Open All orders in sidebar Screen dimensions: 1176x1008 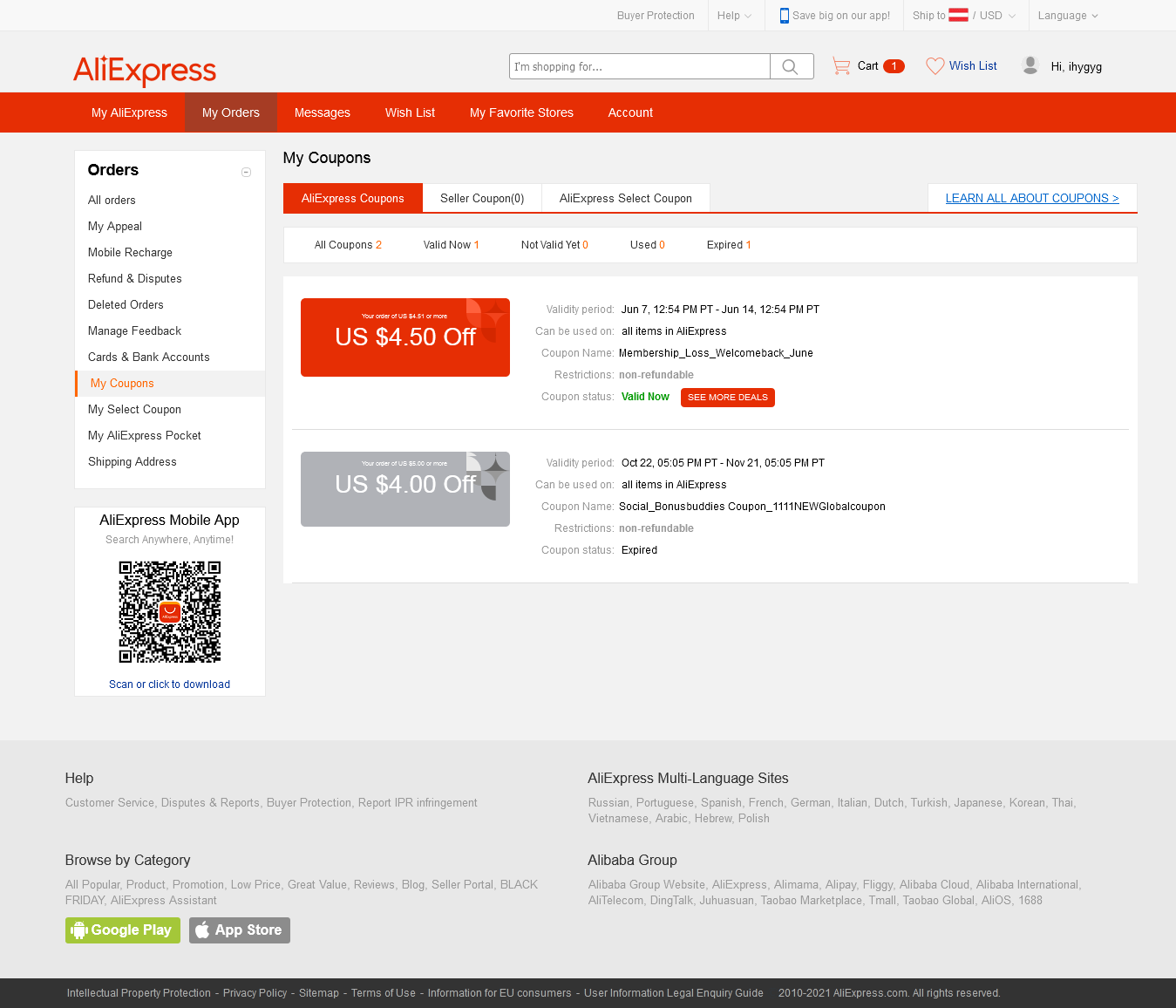click(x=112, y=200)
